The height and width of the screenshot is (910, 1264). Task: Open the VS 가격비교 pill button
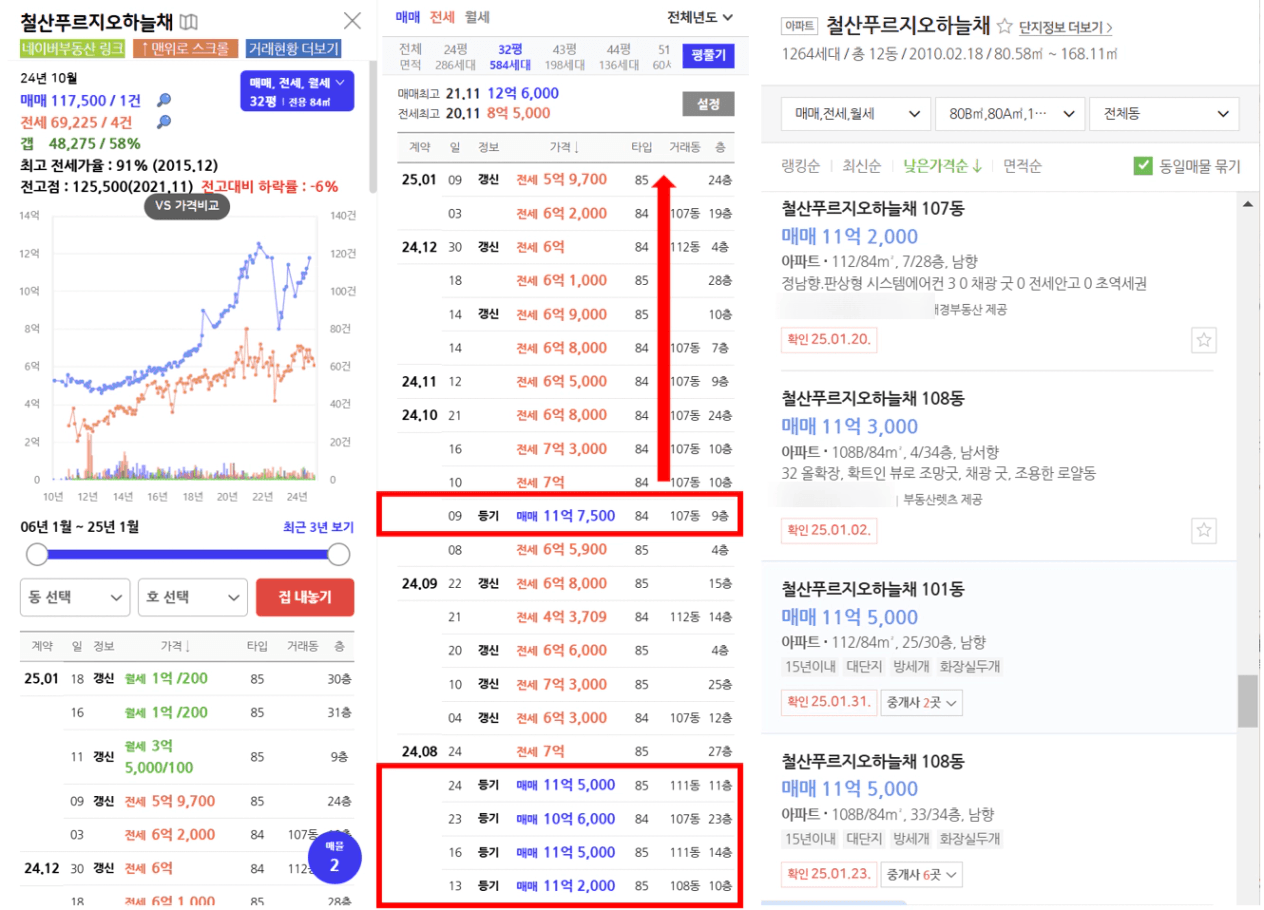(x=189, y=207)
